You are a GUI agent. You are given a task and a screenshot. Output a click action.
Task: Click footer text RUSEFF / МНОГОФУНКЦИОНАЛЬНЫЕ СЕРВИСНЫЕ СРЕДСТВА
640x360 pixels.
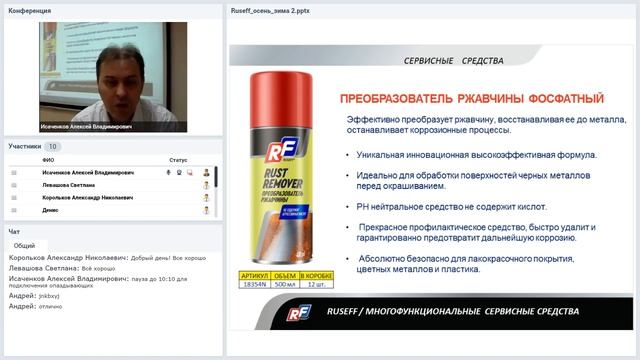coord(453,311)
